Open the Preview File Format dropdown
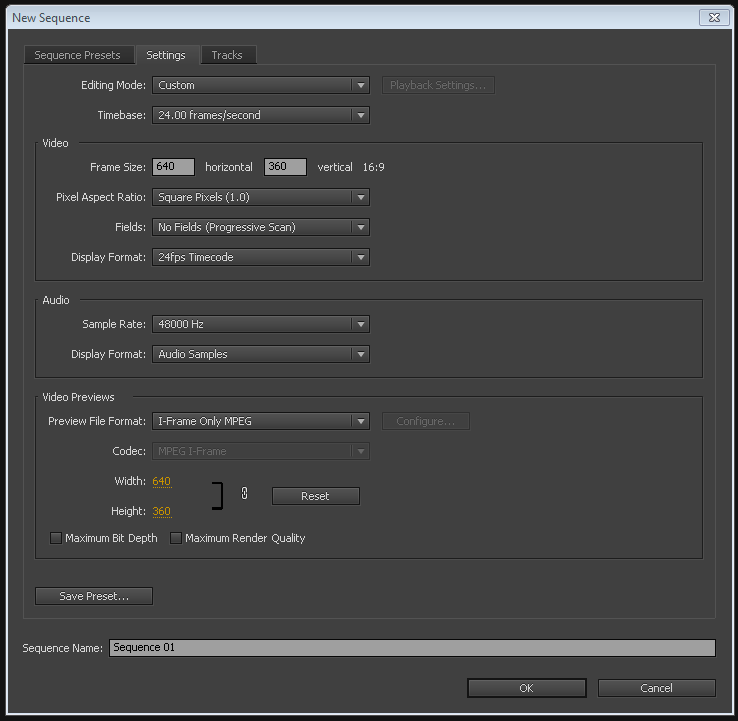 tap(261, 421)
